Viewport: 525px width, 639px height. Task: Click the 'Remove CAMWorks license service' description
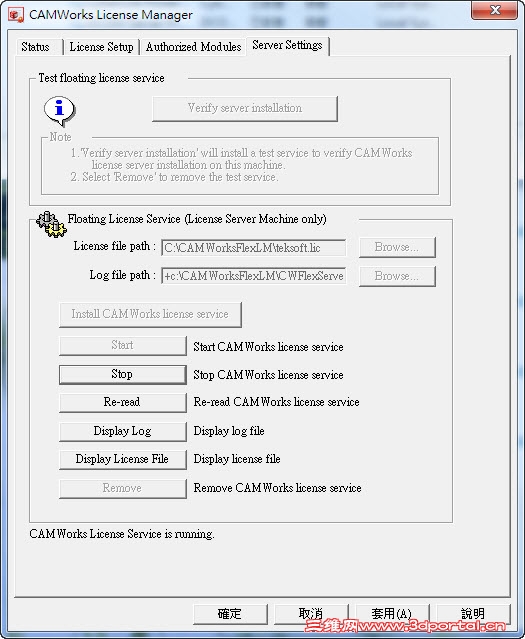coord(278,488)
